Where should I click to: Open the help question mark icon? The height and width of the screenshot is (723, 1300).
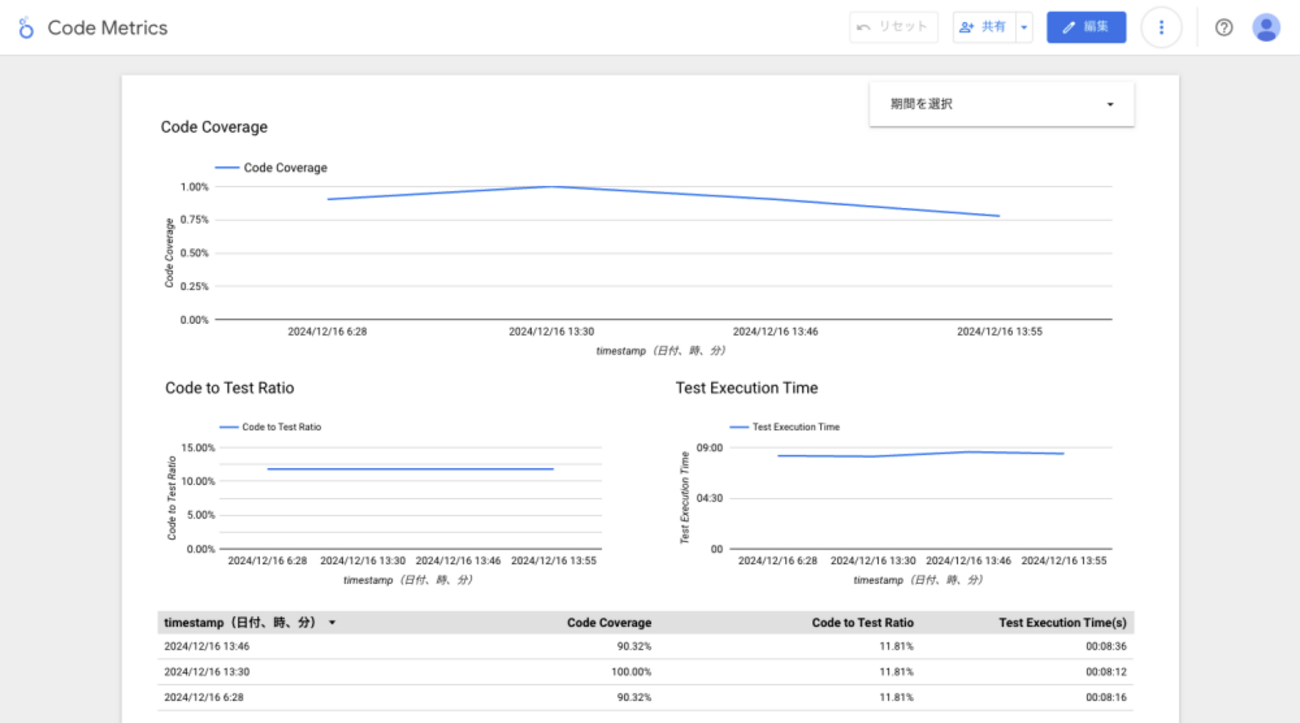pyautogui.click(x=1224, y=28)
